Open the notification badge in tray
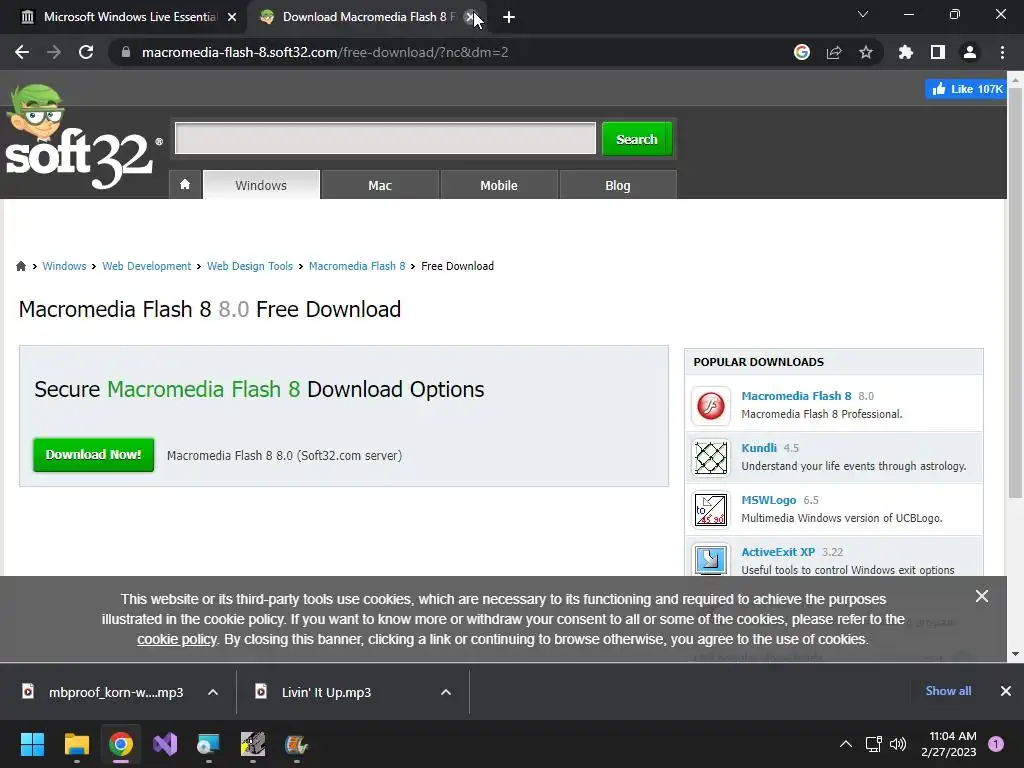1024x768 pixels. (x=996, y=744)
